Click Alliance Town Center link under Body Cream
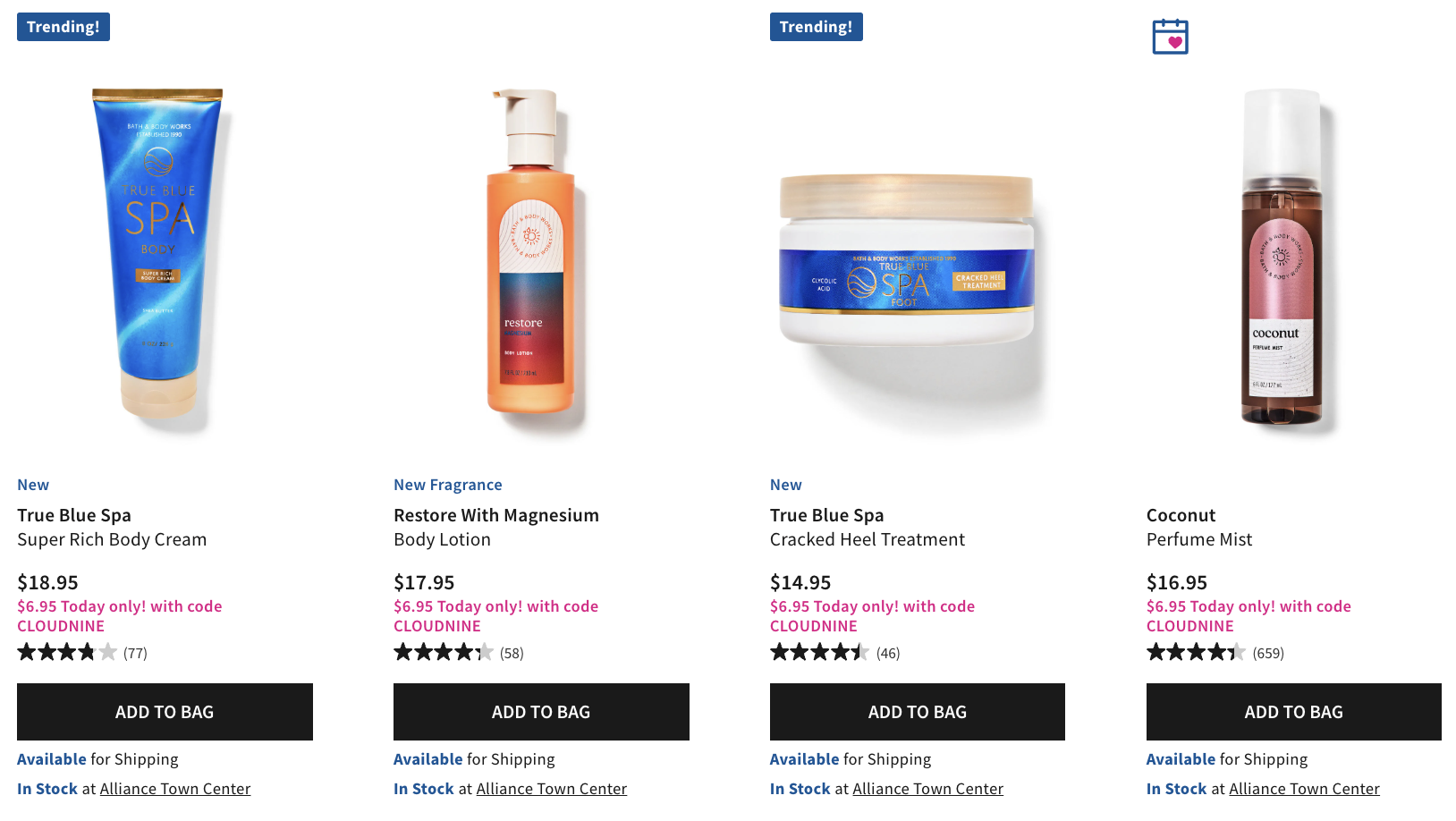The height and width of the screenshot is (821, 1456). (x=175, y=789)
